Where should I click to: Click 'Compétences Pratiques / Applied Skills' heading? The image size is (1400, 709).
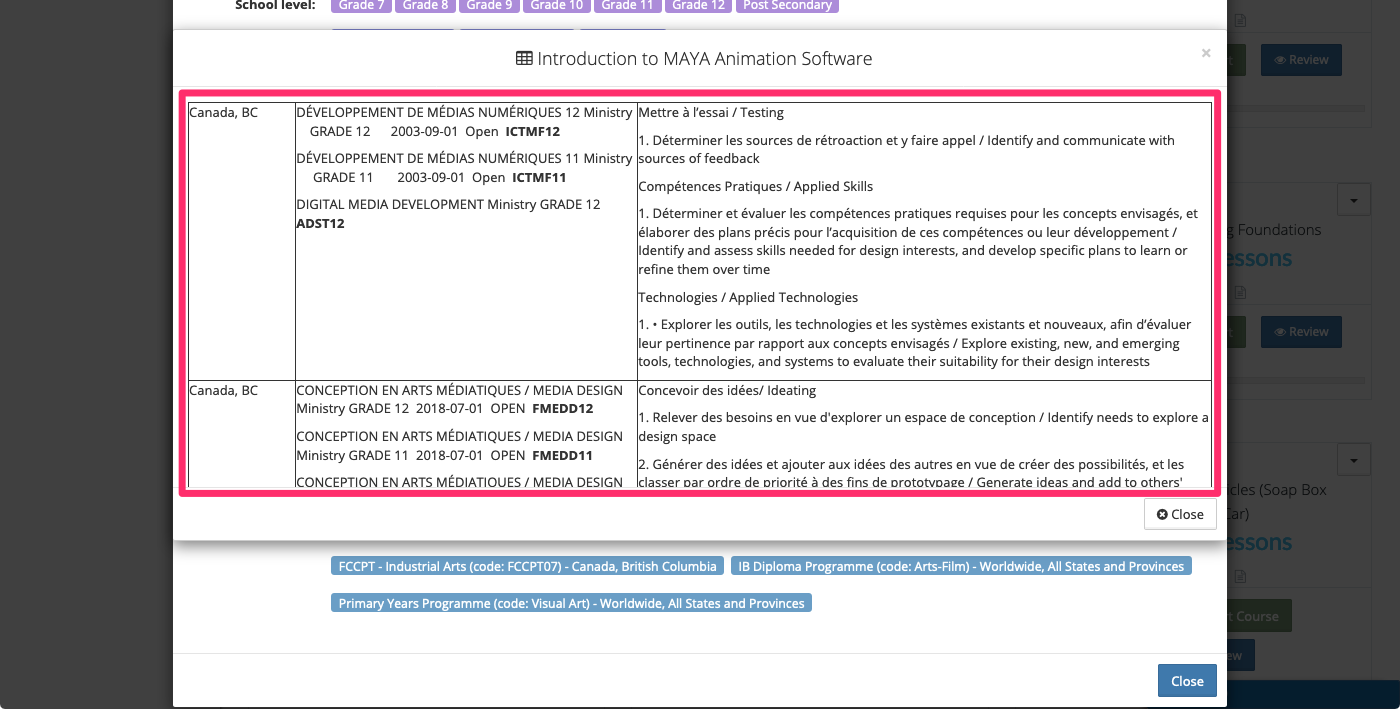click(x=755, y=186)
